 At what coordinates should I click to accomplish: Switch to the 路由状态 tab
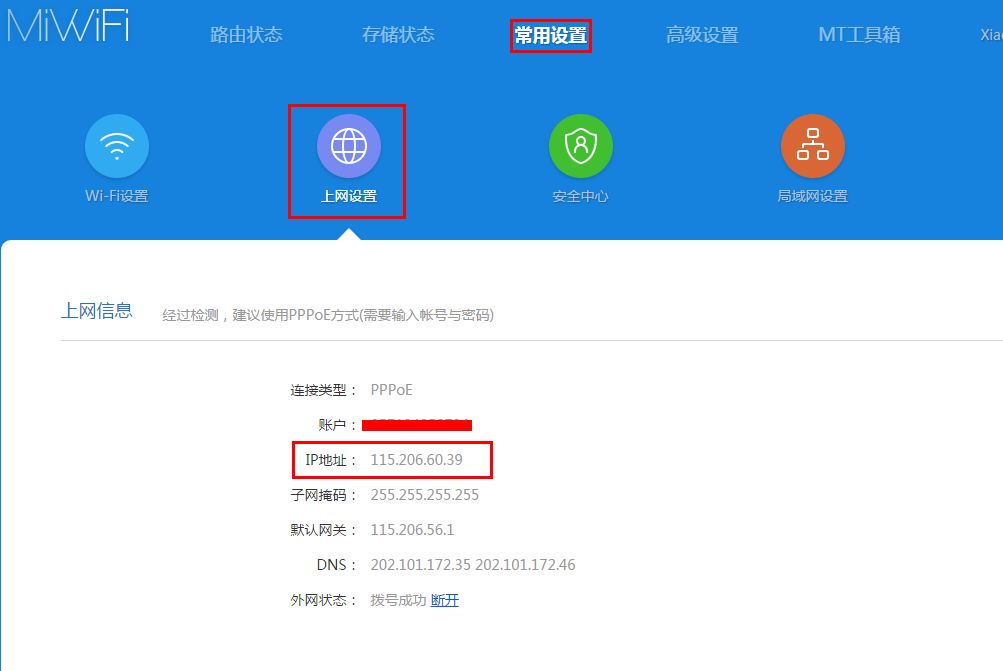tap(246, 35)
